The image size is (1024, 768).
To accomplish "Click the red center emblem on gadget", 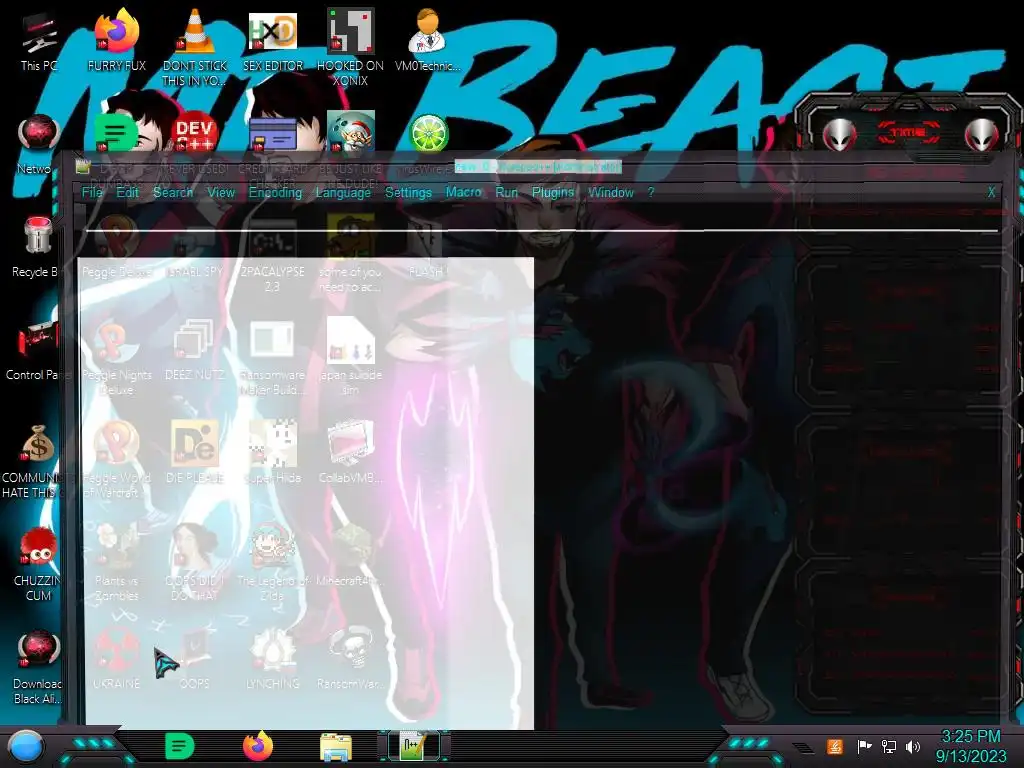I will point(908,133).
